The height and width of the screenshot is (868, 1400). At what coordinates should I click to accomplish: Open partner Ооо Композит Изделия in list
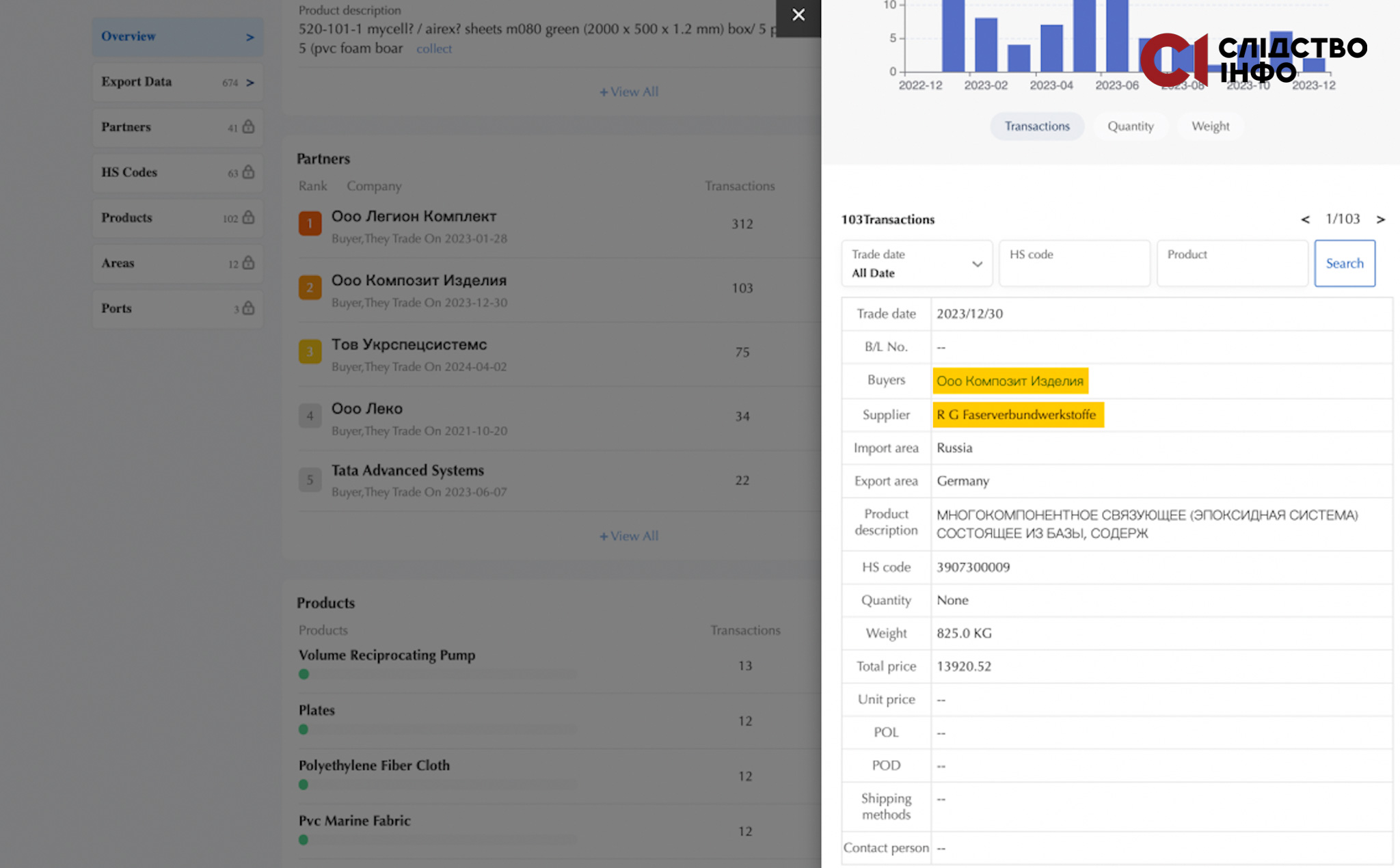pos(419,281)
